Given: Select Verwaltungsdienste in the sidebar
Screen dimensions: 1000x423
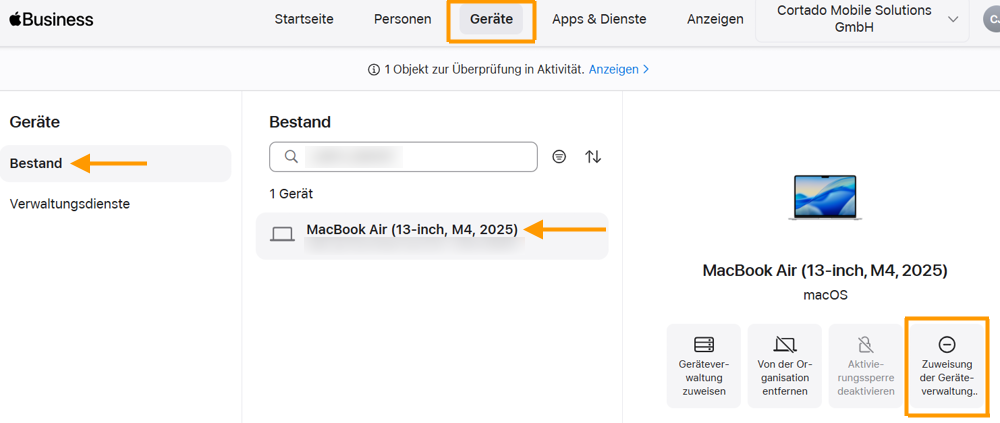Looking at the screenshot, I should pos(70,204).
